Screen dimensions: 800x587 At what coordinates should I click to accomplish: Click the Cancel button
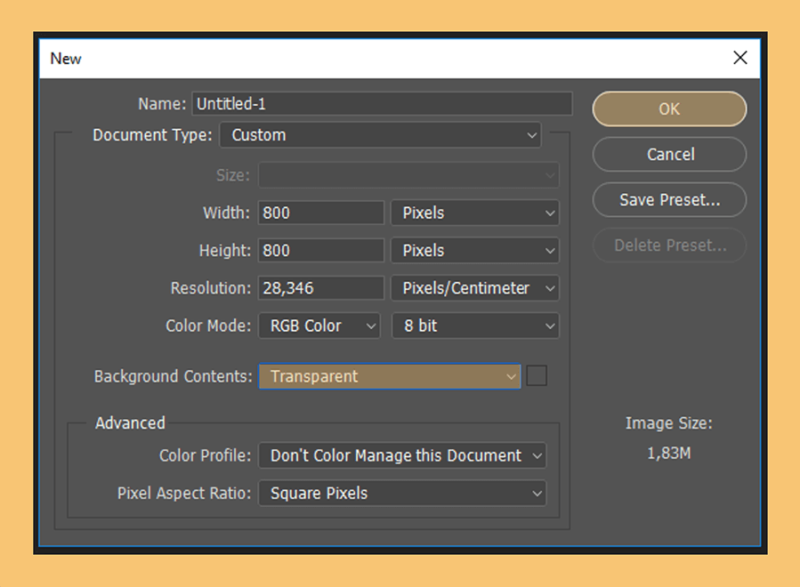(x=669, y=154)
